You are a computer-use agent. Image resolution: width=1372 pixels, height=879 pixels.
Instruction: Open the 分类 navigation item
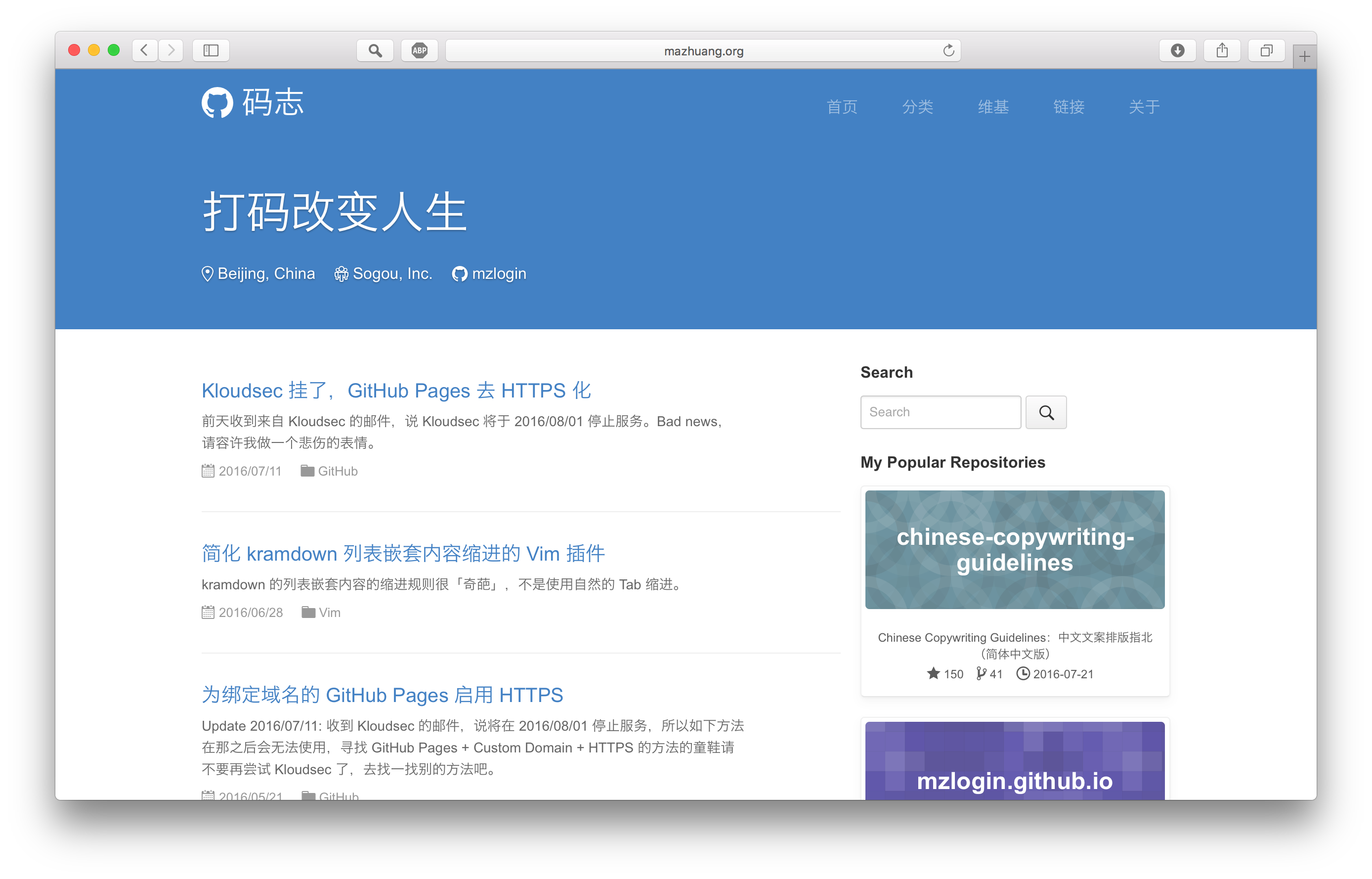pyautogui.click(x=917, y=107)
